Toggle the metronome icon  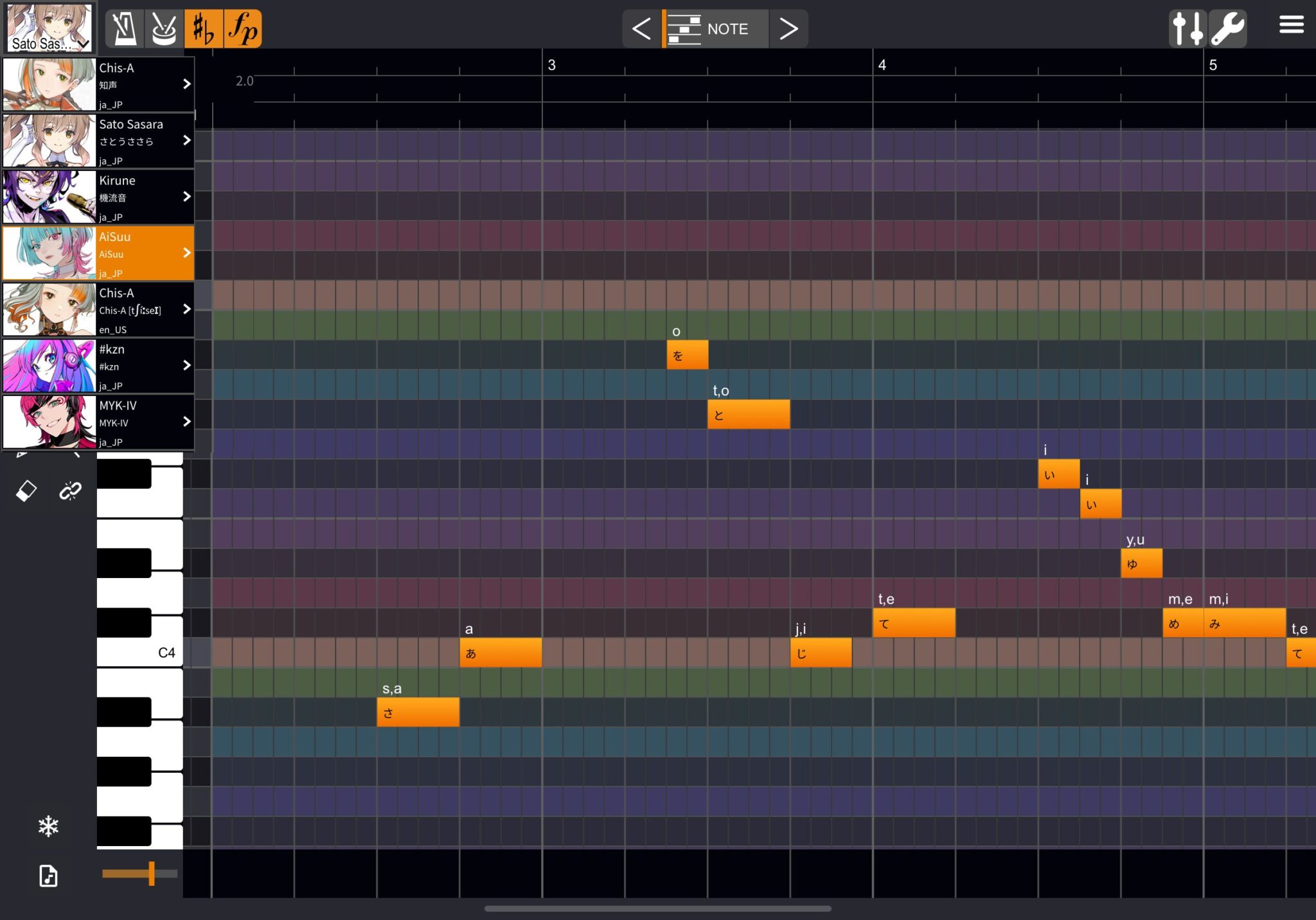[124, 29]
